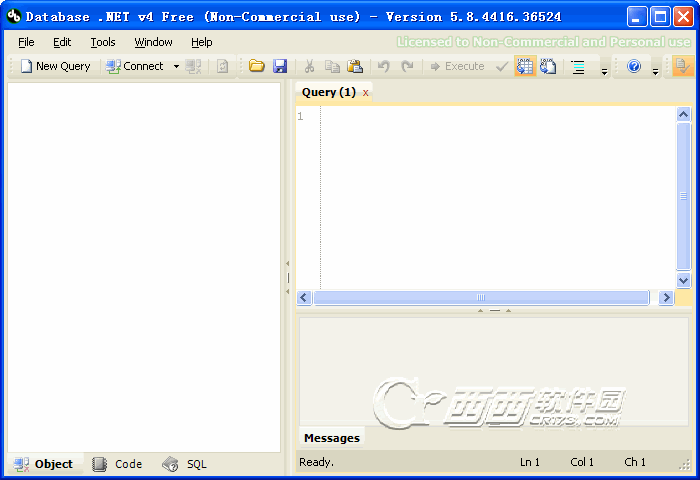Click the disconnect database icon

coord(193,67)
